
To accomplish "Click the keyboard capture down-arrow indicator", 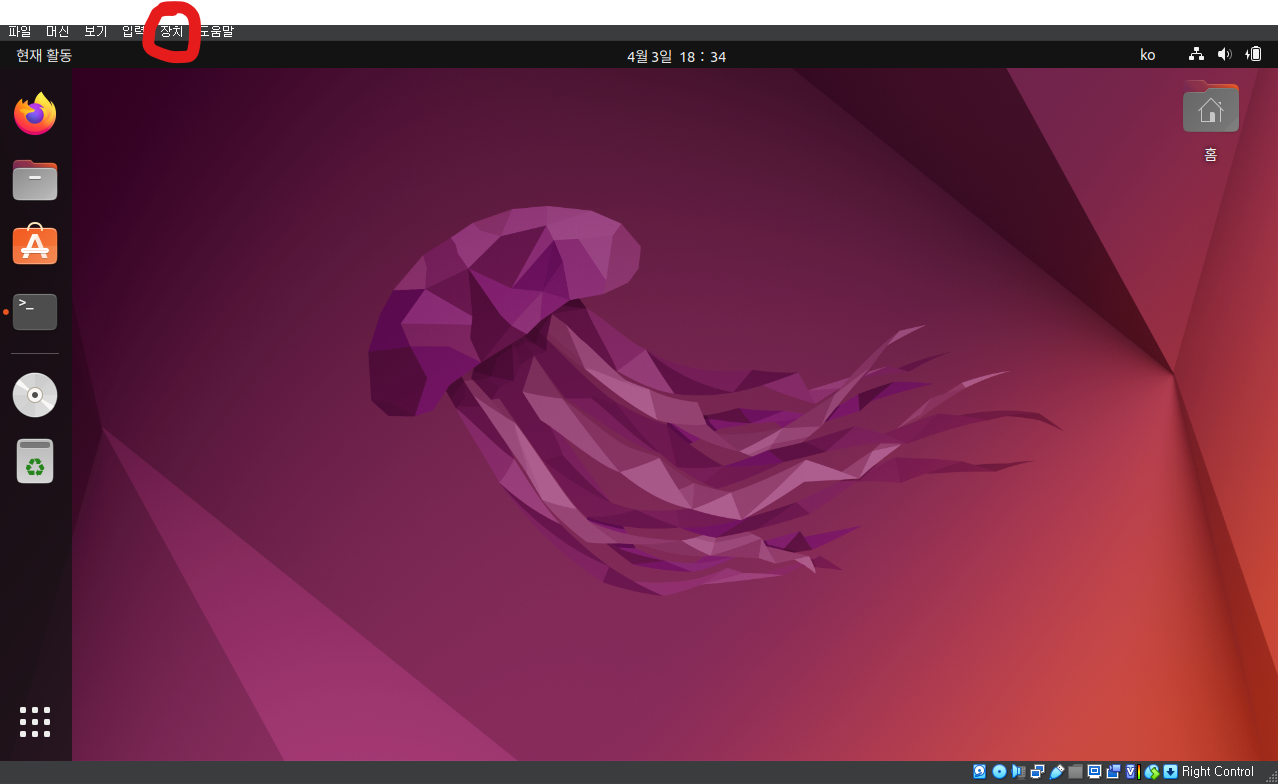I will pos(1170,772).
